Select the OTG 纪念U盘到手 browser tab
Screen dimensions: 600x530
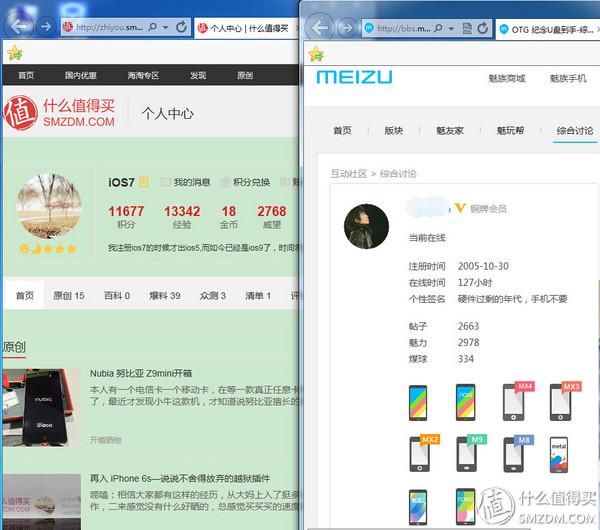pyautogui.click(x=548, y=29)
